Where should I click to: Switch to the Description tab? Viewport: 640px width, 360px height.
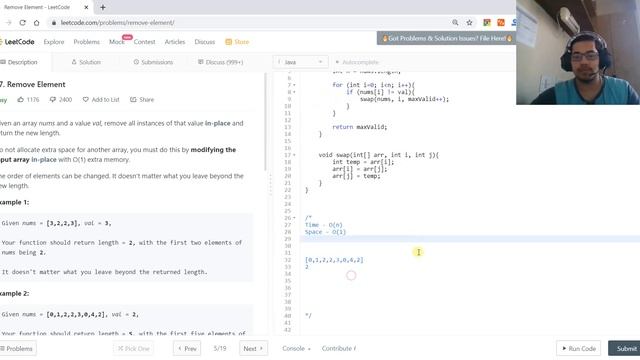pyautogui.click(x=19, y=62)
